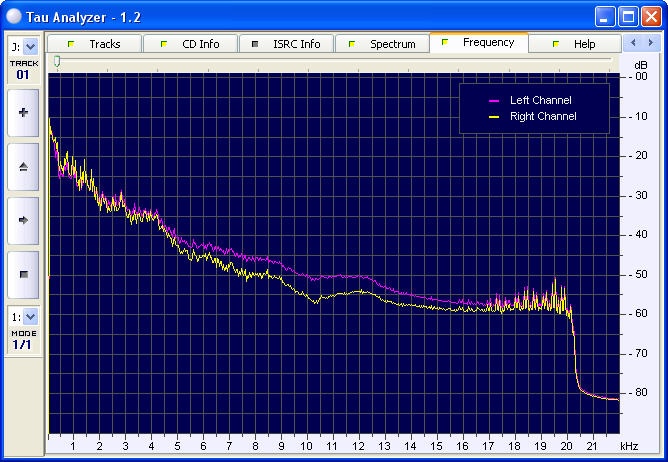Click the MODE 1/1 indicator
This screenshot has height=462, width=668.
[23, 340]
